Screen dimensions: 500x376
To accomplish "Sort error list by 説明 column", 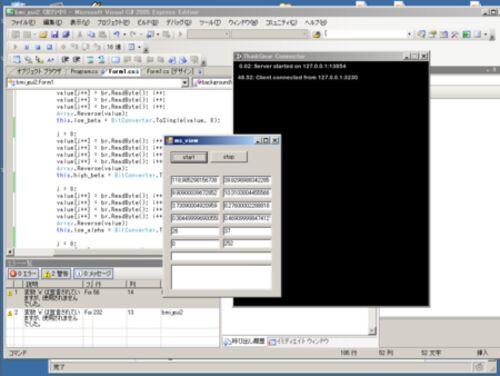I will pos(53,284).
